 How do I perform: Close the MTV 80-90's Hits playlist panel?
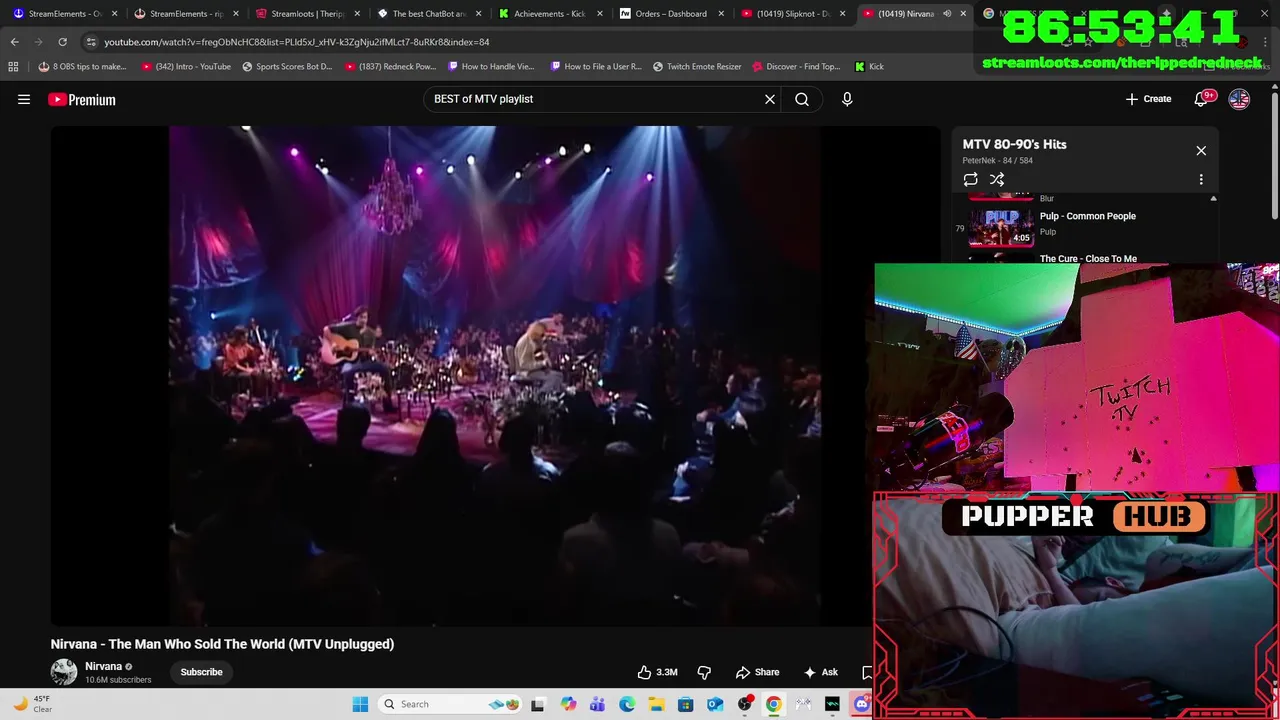click(1201, 151)
